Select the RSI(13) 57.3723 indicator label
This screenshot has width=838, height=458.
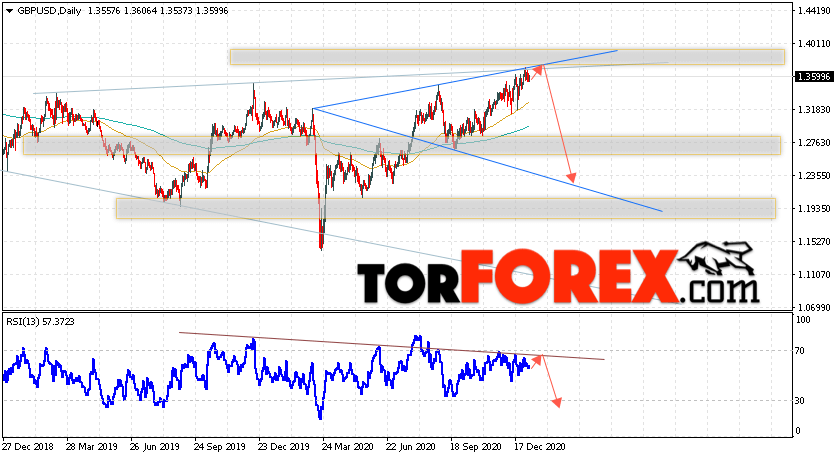pos(40,322)
